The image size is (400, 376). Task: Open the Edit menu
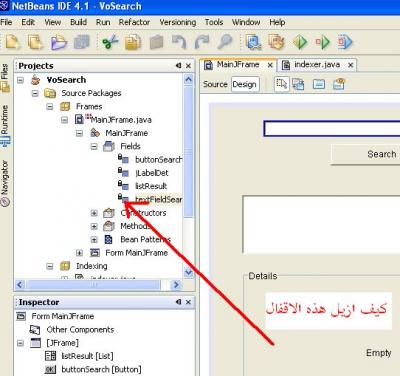(x=28, y=22)
